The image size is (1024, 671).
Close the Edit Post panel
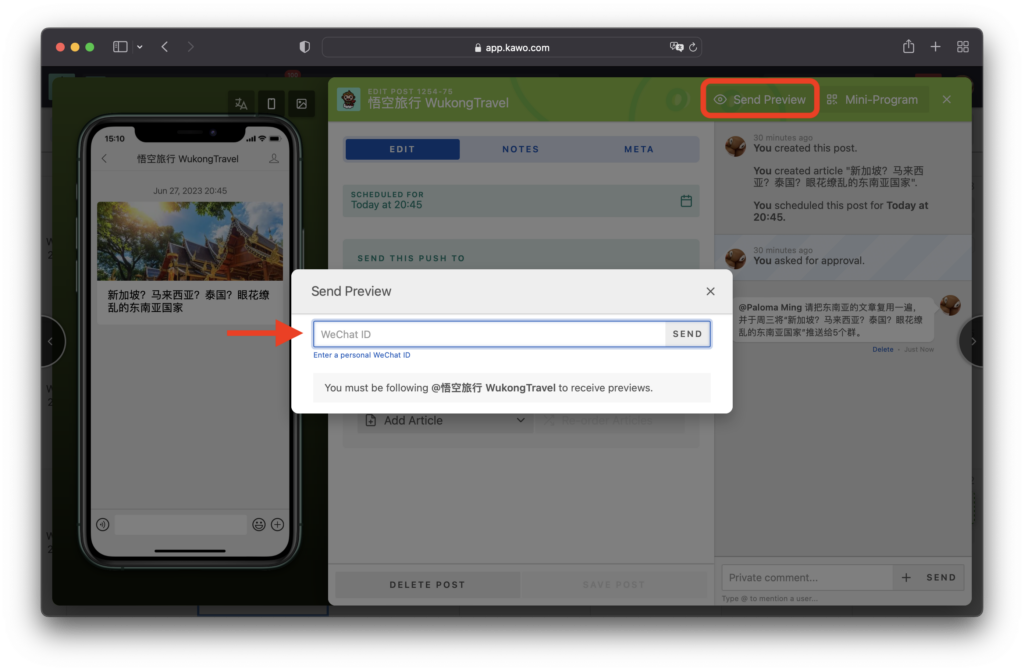pos(947,99)
